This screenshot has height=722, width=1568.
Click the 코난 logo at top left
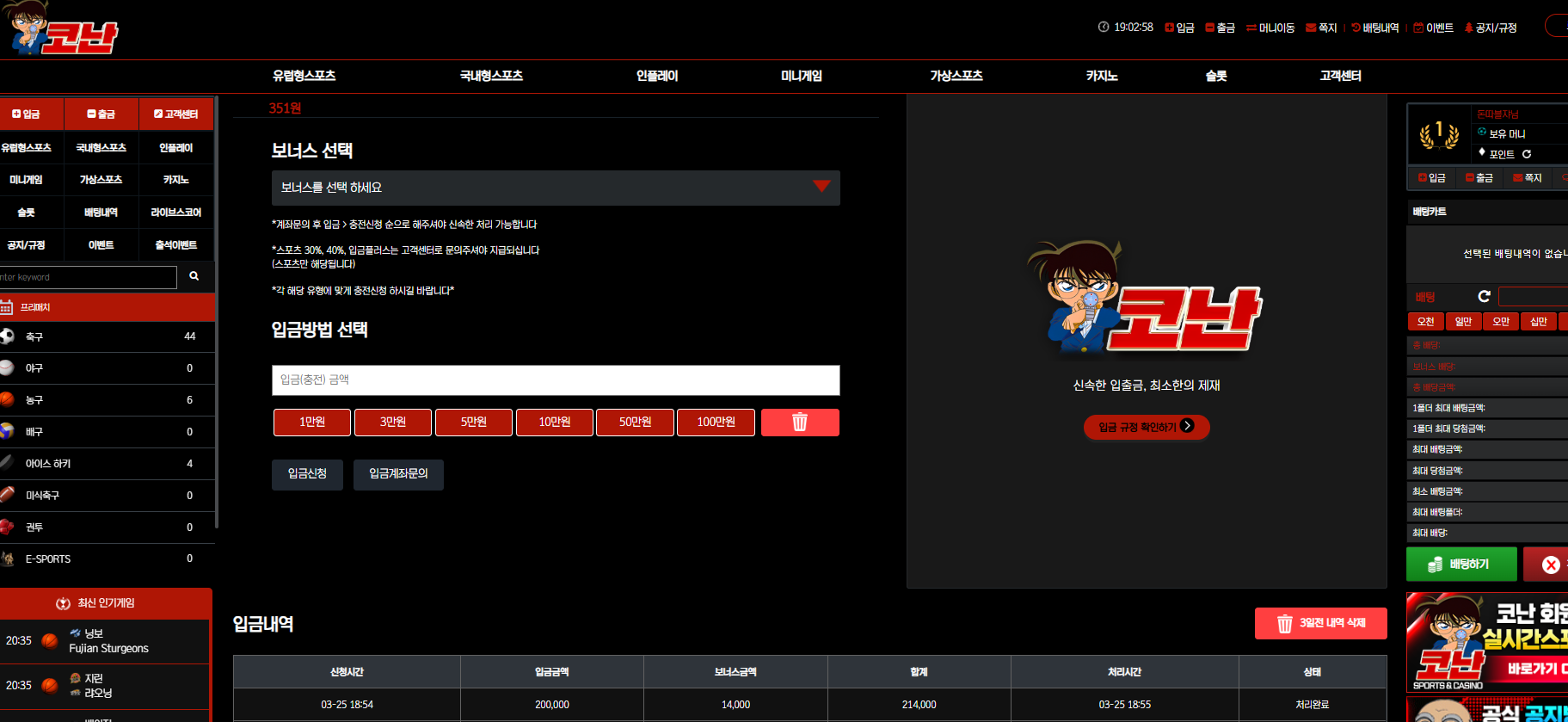click(x=60, y=29)
